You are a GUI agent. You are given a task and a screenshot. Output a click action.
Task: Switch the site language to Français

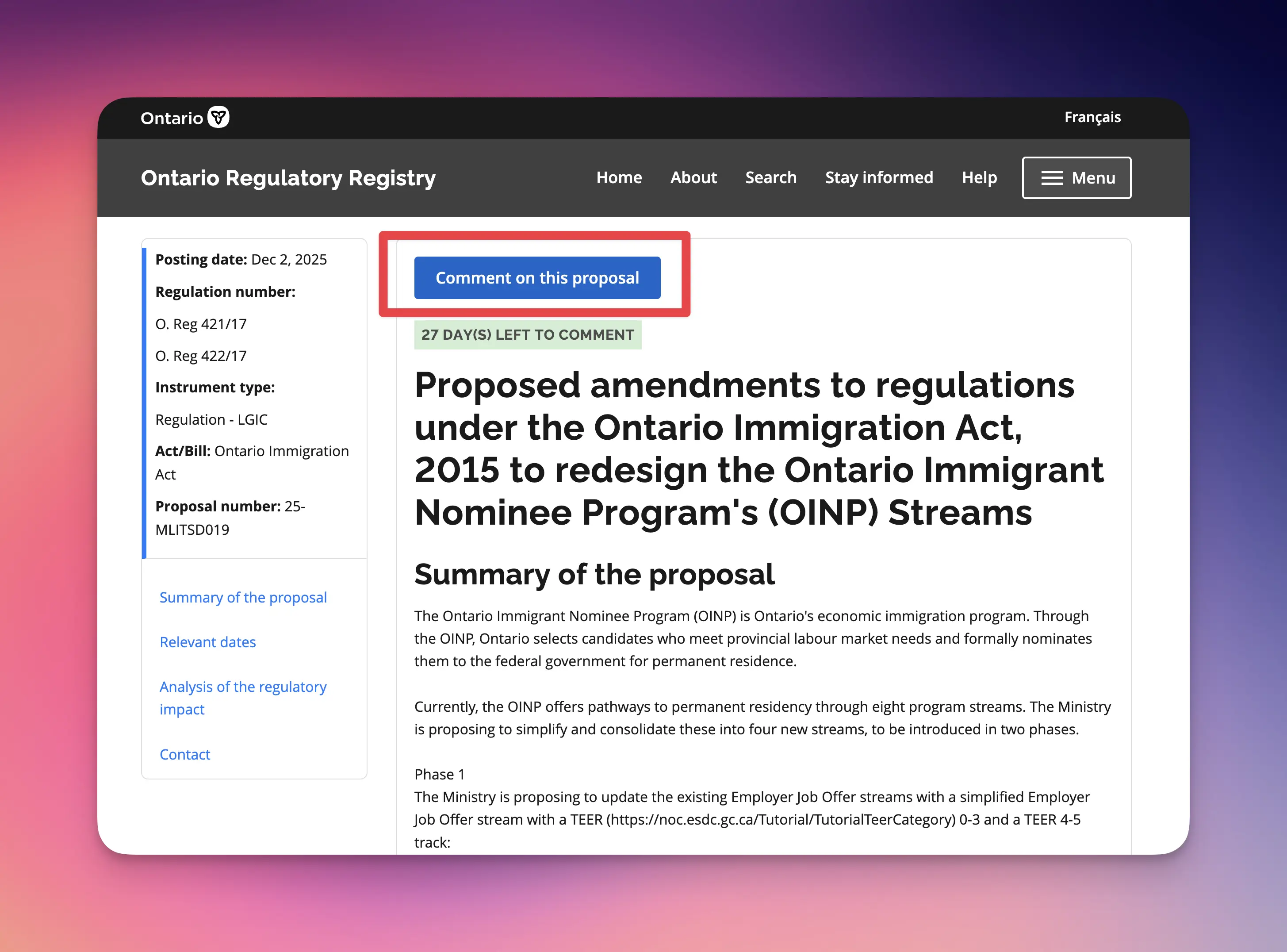[1092, 117]
